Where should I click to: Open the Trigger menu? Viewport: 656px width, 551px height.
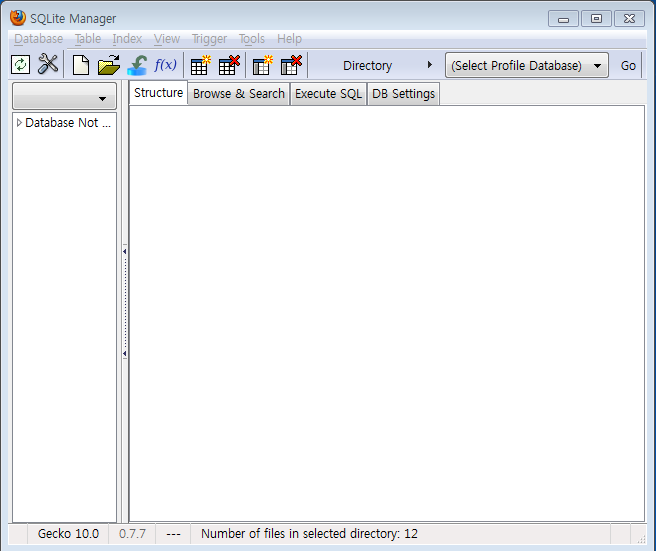pyautogui.click(x=209, y=39)
